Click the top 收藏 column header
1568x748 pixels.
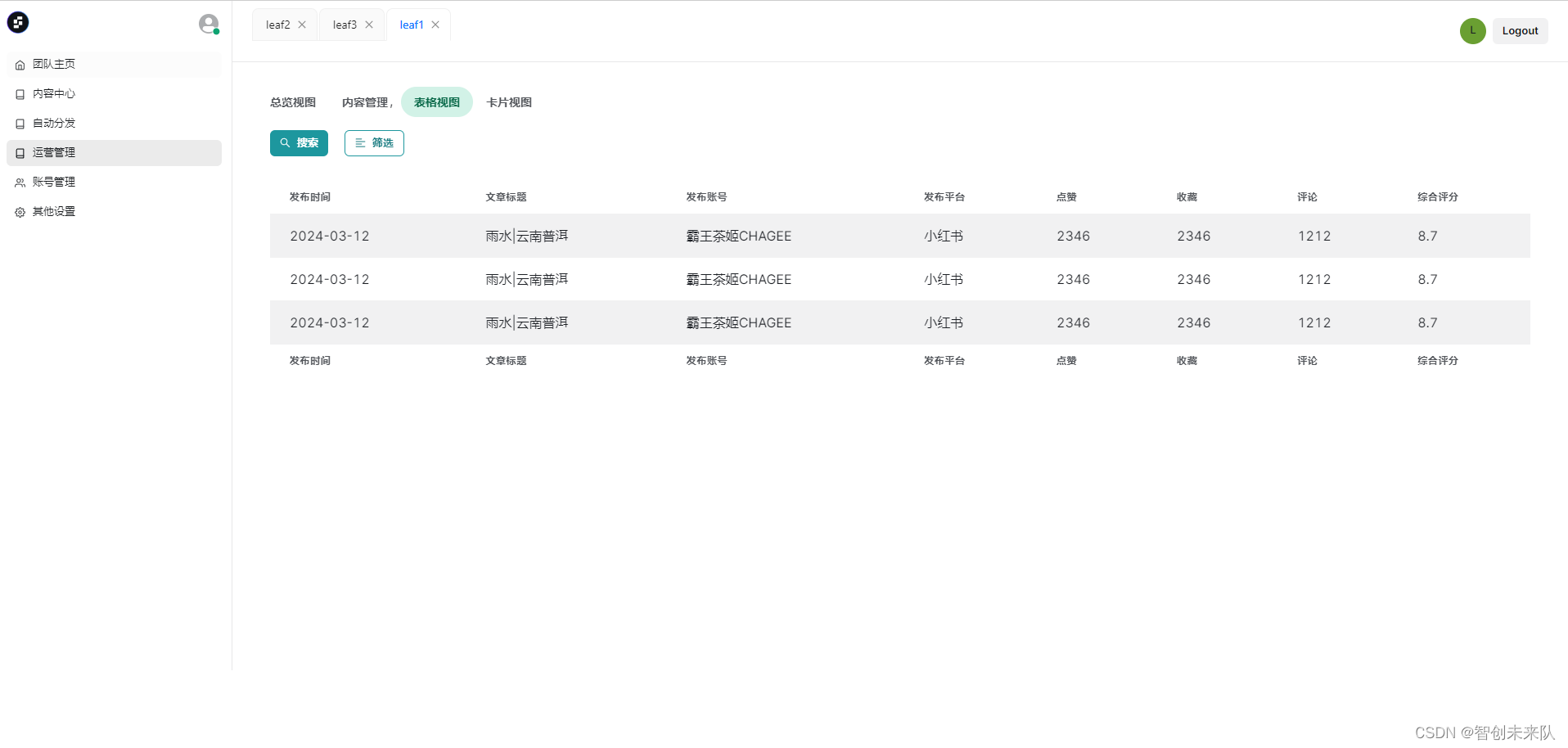1187,197
